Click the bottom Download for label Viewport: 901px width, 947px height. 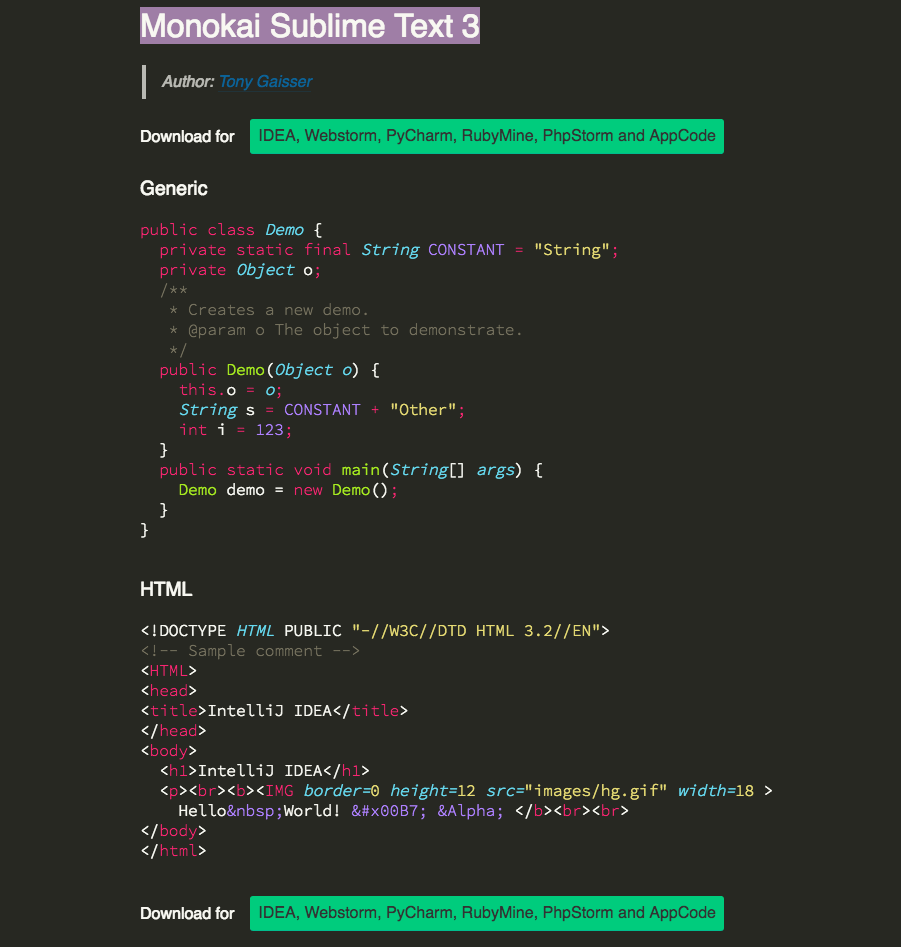pos(187,913)
